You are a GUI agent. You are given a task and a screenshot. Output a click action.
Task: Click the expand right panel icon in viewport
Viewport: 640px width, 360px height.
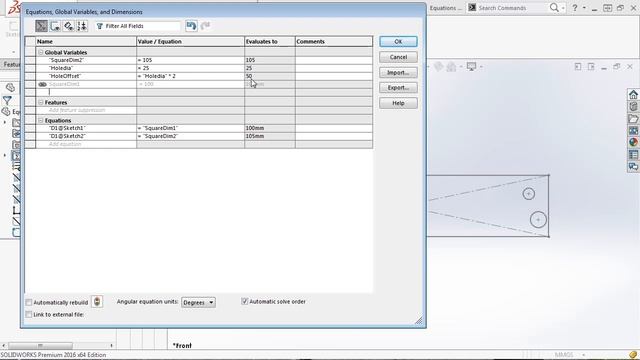click(591, 67)
